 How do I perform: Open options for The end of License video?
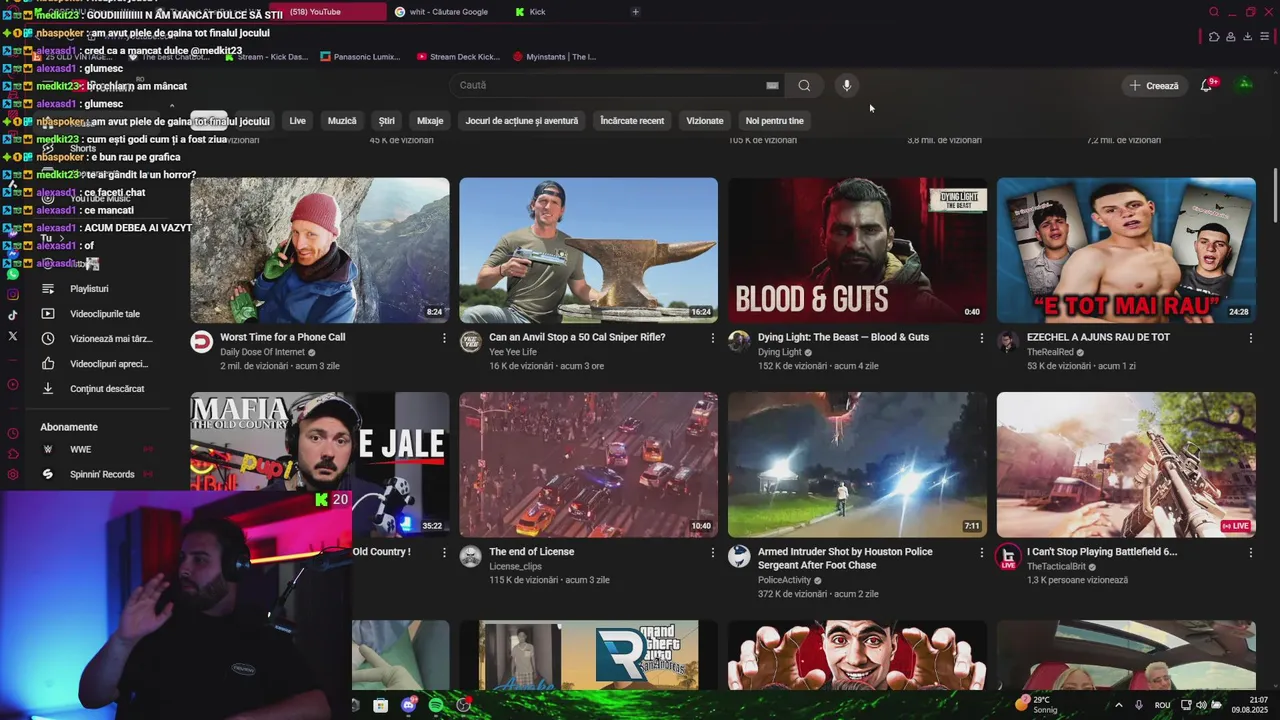click(713, 552)
